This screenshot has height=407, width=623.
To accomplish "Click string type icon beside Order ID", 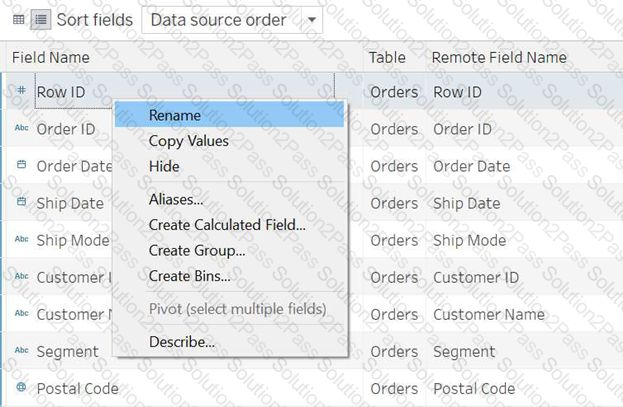I will pyautogui.click(x=21, y=130).
